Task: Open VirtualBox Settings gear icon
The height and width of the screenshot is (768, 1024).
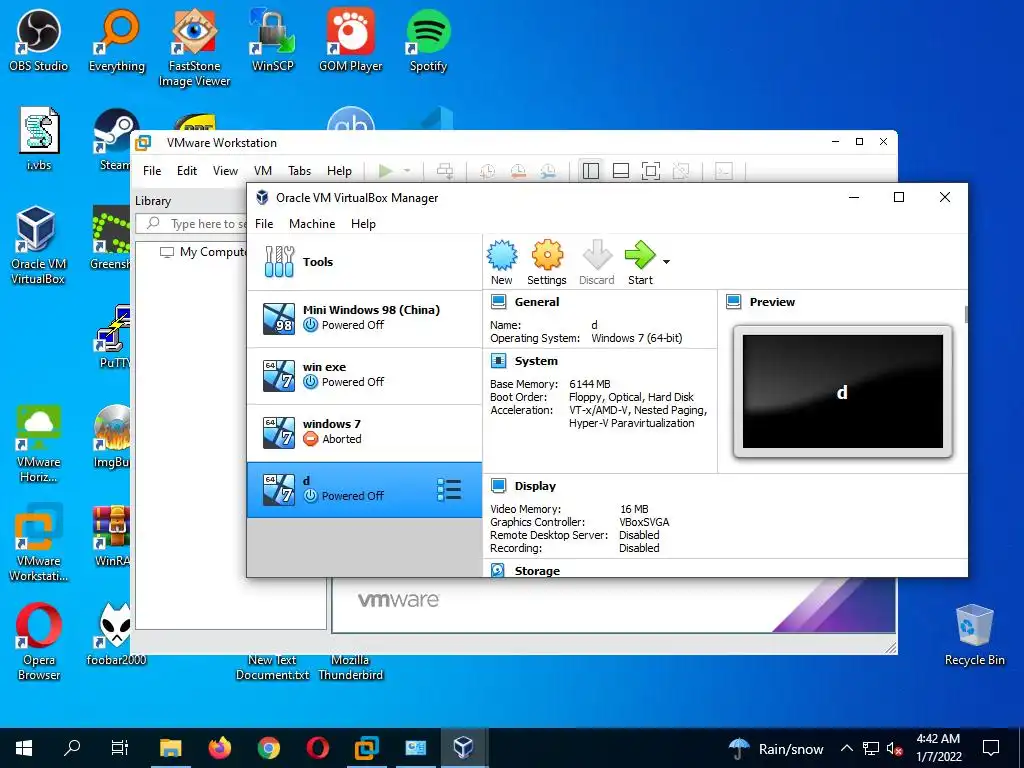Action: point(547,263)
